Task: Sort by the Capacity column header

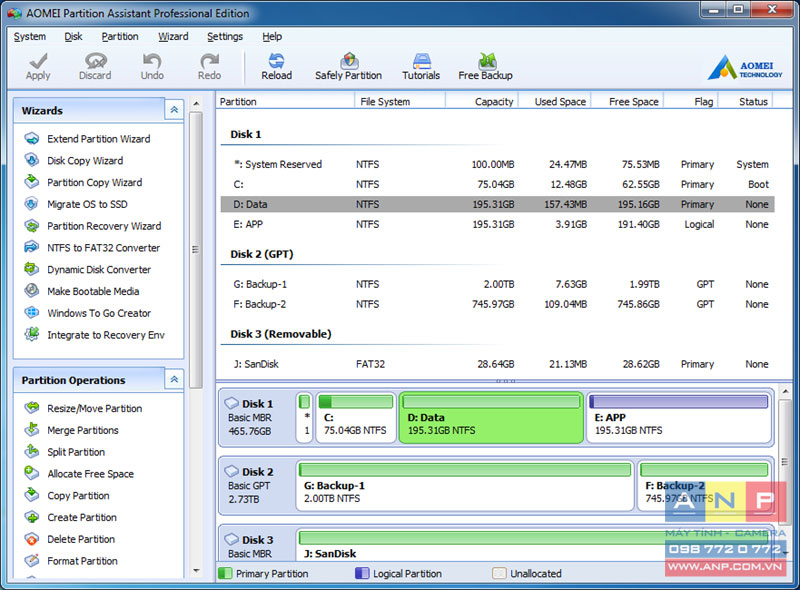Action: tap(483, 102)
